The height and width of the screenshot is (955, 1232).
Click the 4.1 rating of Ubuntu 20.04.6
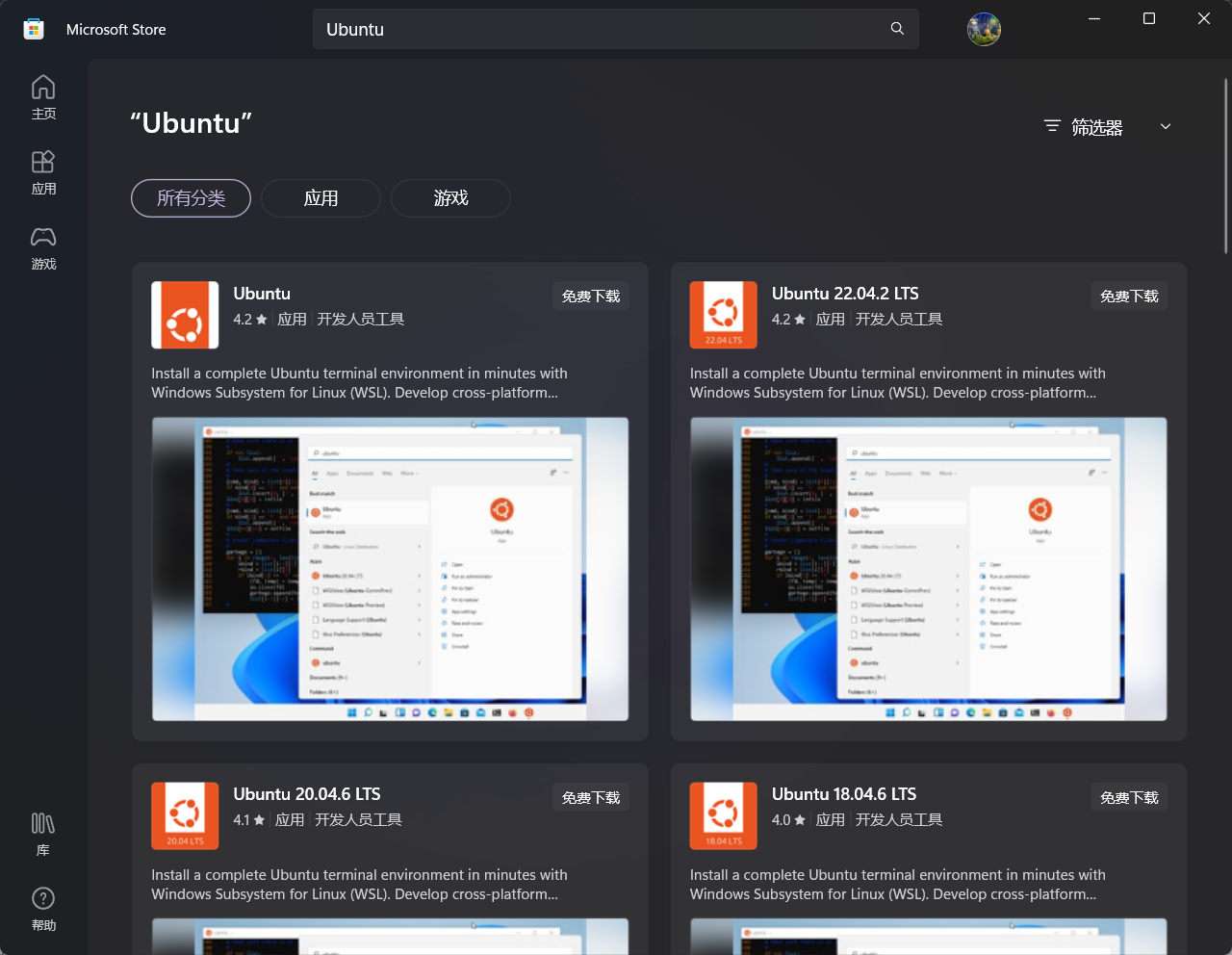249,820
